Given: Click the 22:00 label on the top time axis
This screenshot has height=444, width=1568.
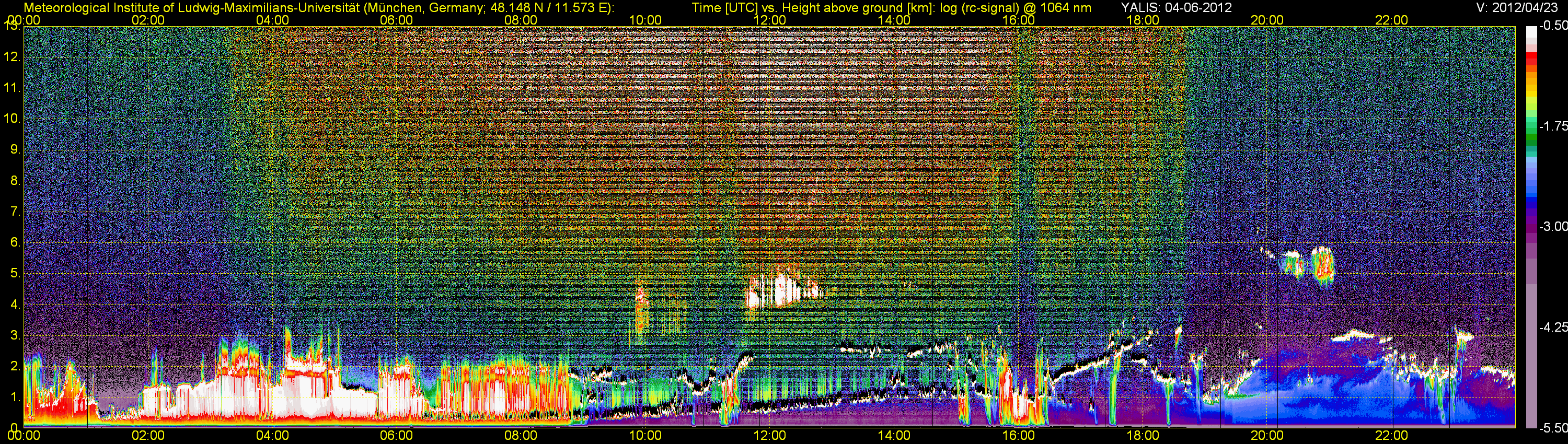Looking at the screenshot, I should coord(1391,20).
